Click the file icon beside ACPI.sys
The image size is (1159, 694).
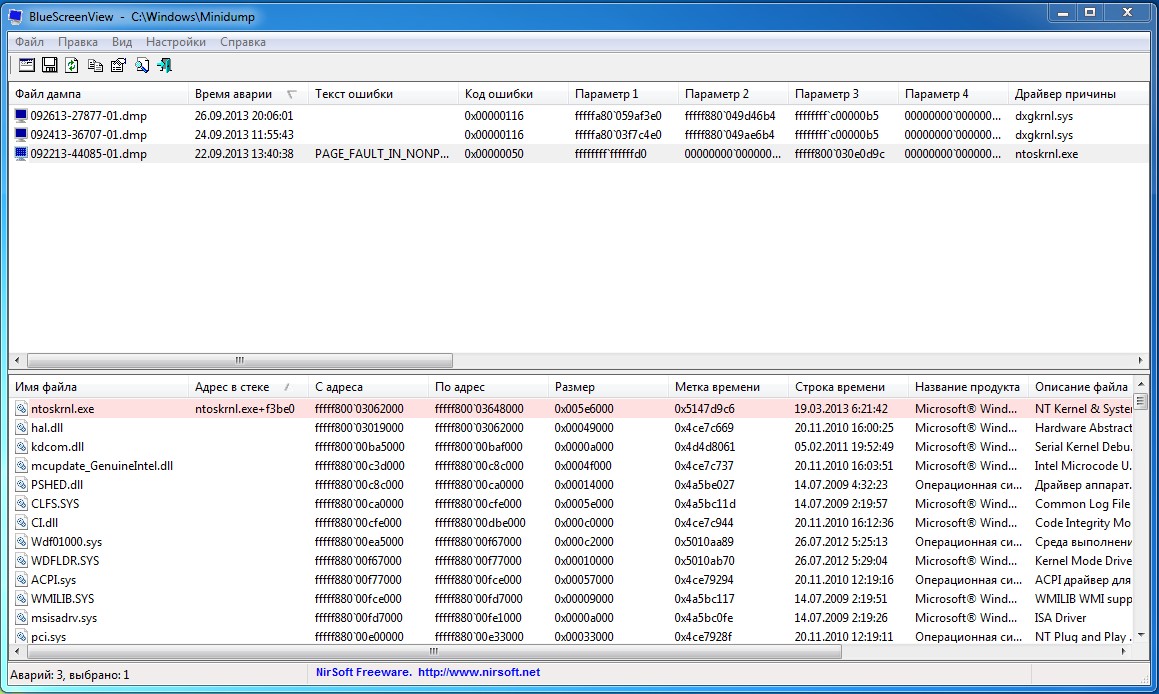point(21,579)
